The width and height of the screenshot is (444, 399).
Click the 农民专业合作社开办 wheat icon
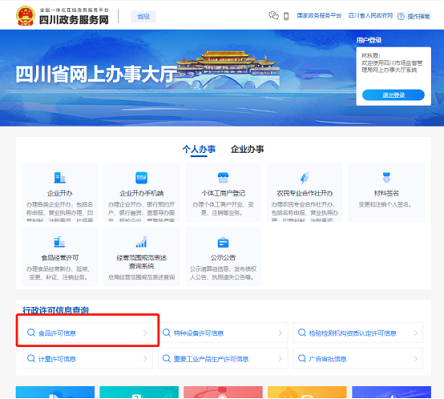click(305, 178)
